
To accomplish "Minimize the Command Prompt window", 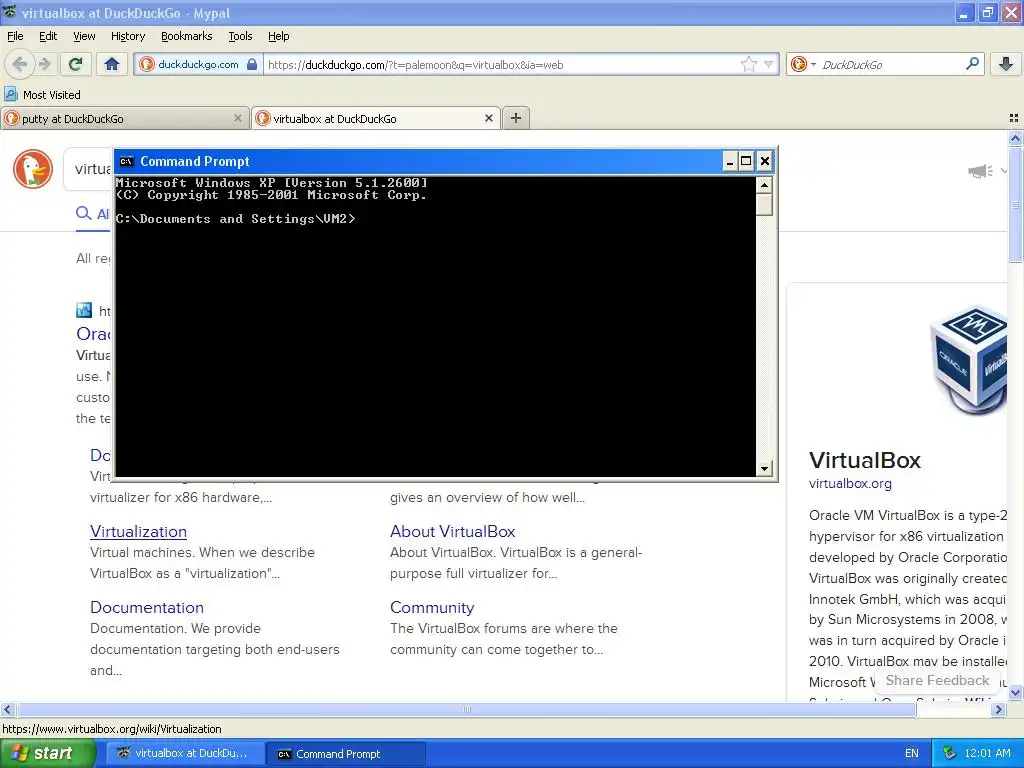I will (730, 161).
